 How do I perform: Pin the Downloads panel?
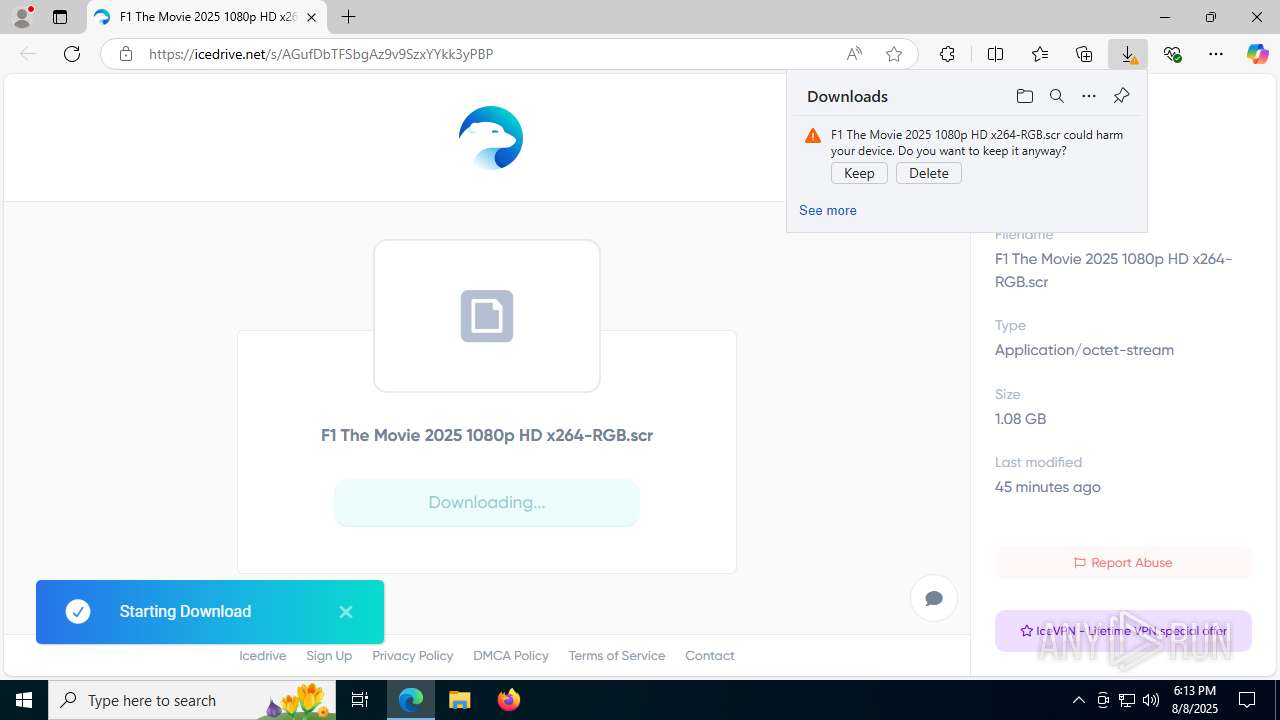1121,96
